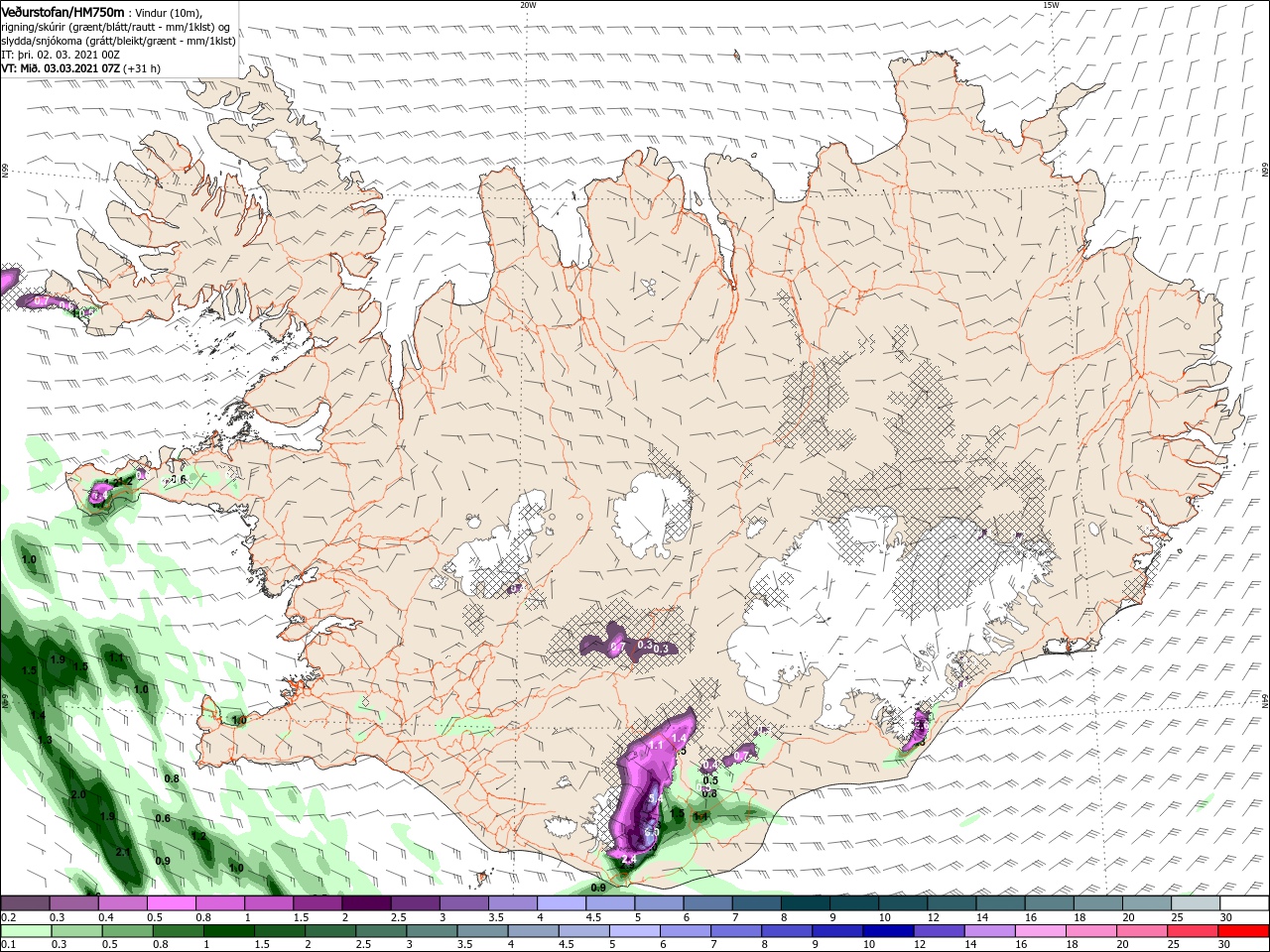Click the Veðurstofan/HM750m title text
This screenshot has height=952, width=1270.
pos(63,12)
